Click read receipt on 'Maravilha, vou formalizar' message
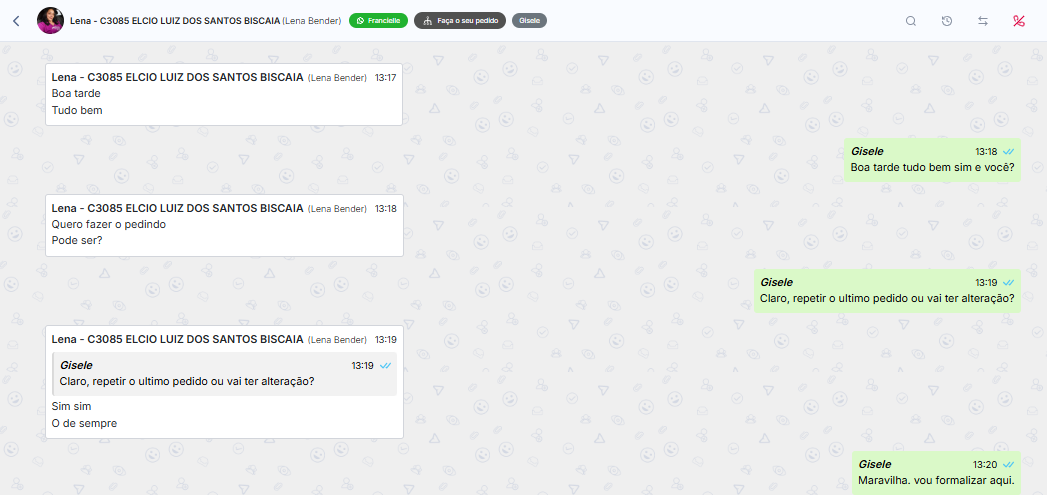The width and height of the screenshot is (1047, 495). [1008, 464]
